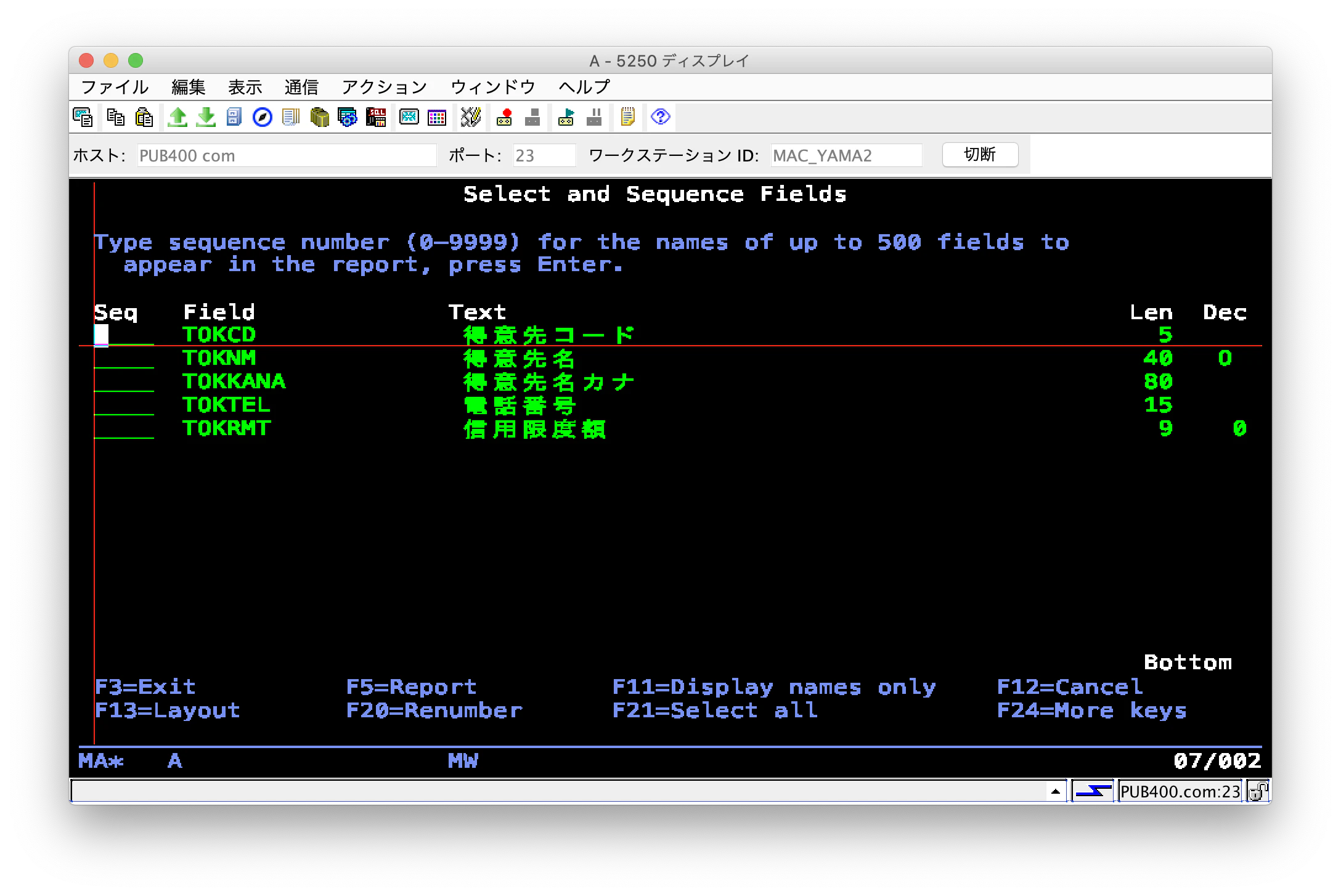
Task: Click the play macro green flag icon
Action: 566,117
